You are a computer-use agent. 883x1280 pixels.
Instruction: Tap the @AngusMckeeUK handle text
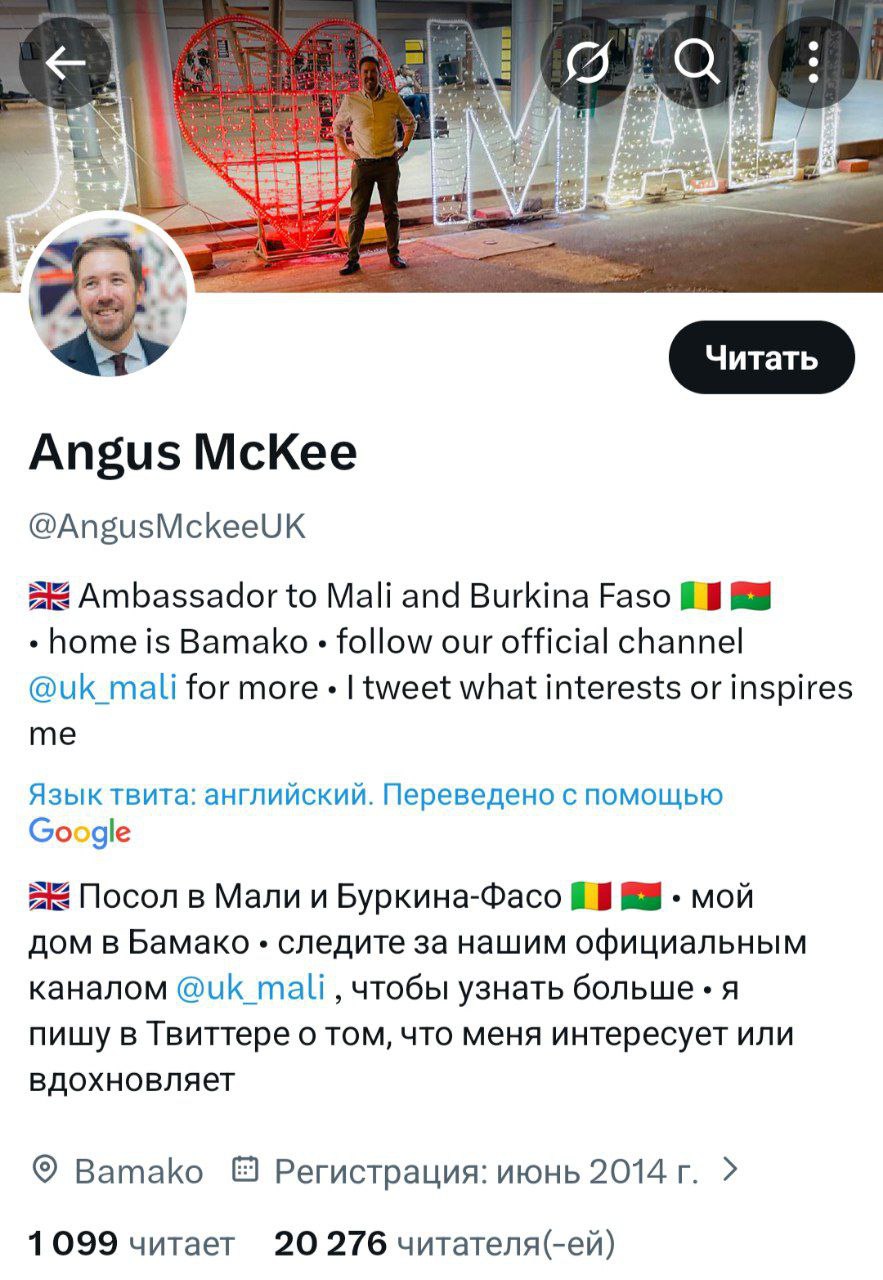click(168, 526)
